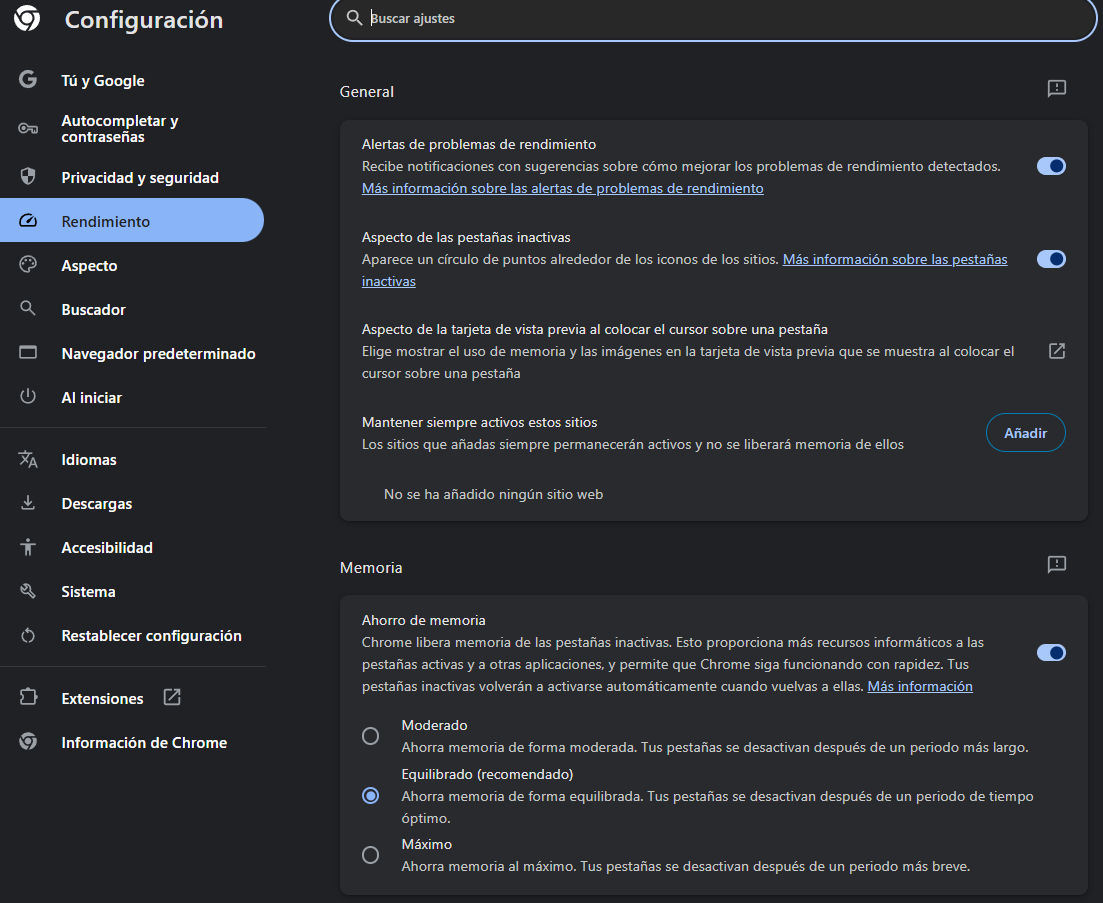Screen dimensions: 1103x903
Task: Click the Google G icon in sidebar
Action: pyautogui.click(x=28, y=80)
